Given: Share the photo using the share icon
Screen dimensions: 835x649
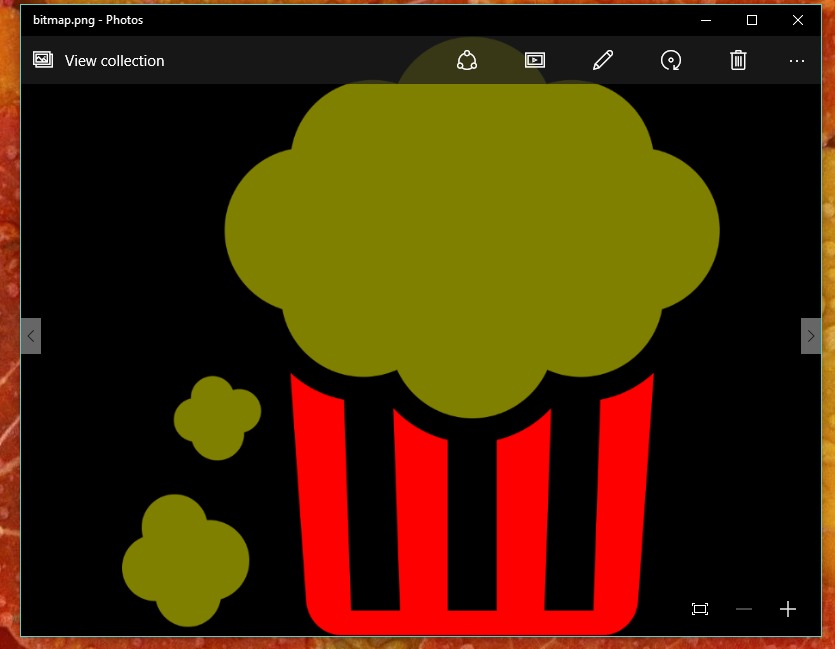Looking at the screenshot, I should [x=466, y=60].
